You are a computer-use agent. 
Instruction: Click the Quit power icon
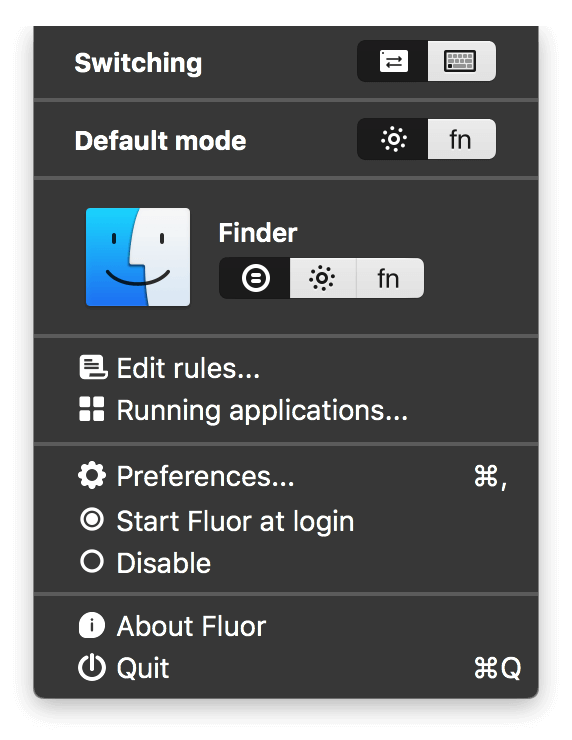pos(92,667)
